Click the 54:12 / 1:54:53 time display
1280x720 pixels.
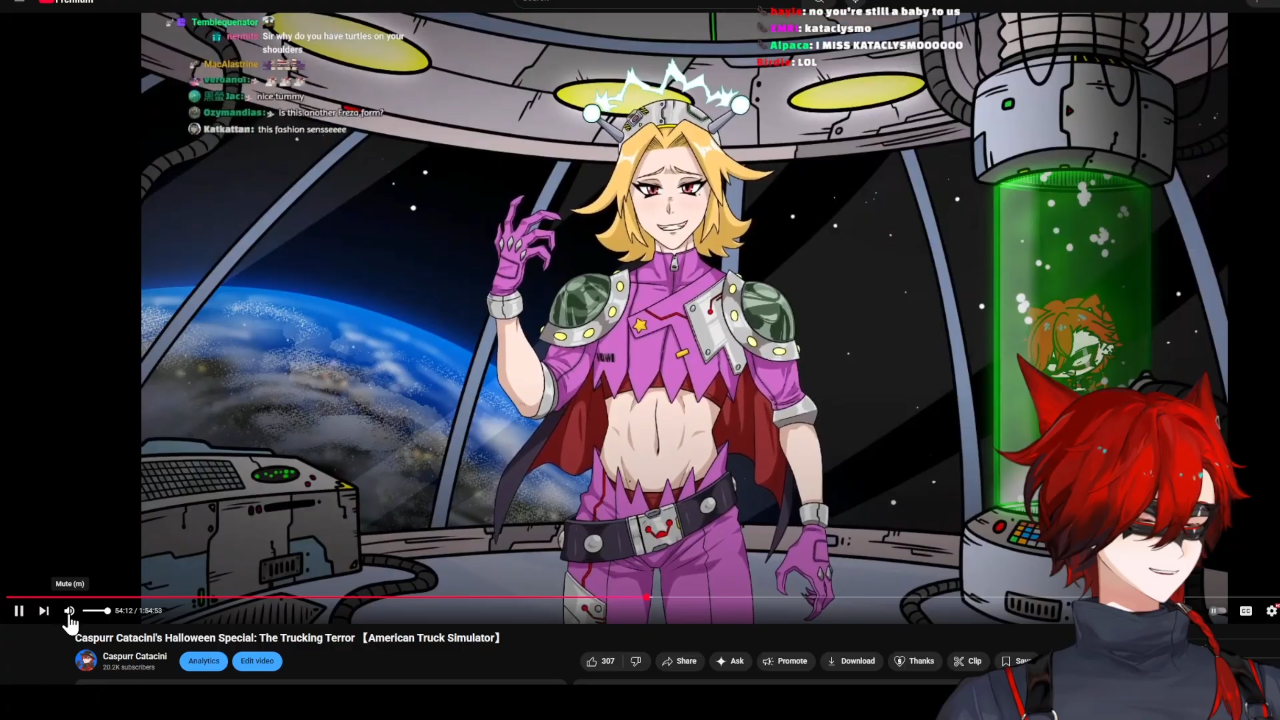point(138,611)
